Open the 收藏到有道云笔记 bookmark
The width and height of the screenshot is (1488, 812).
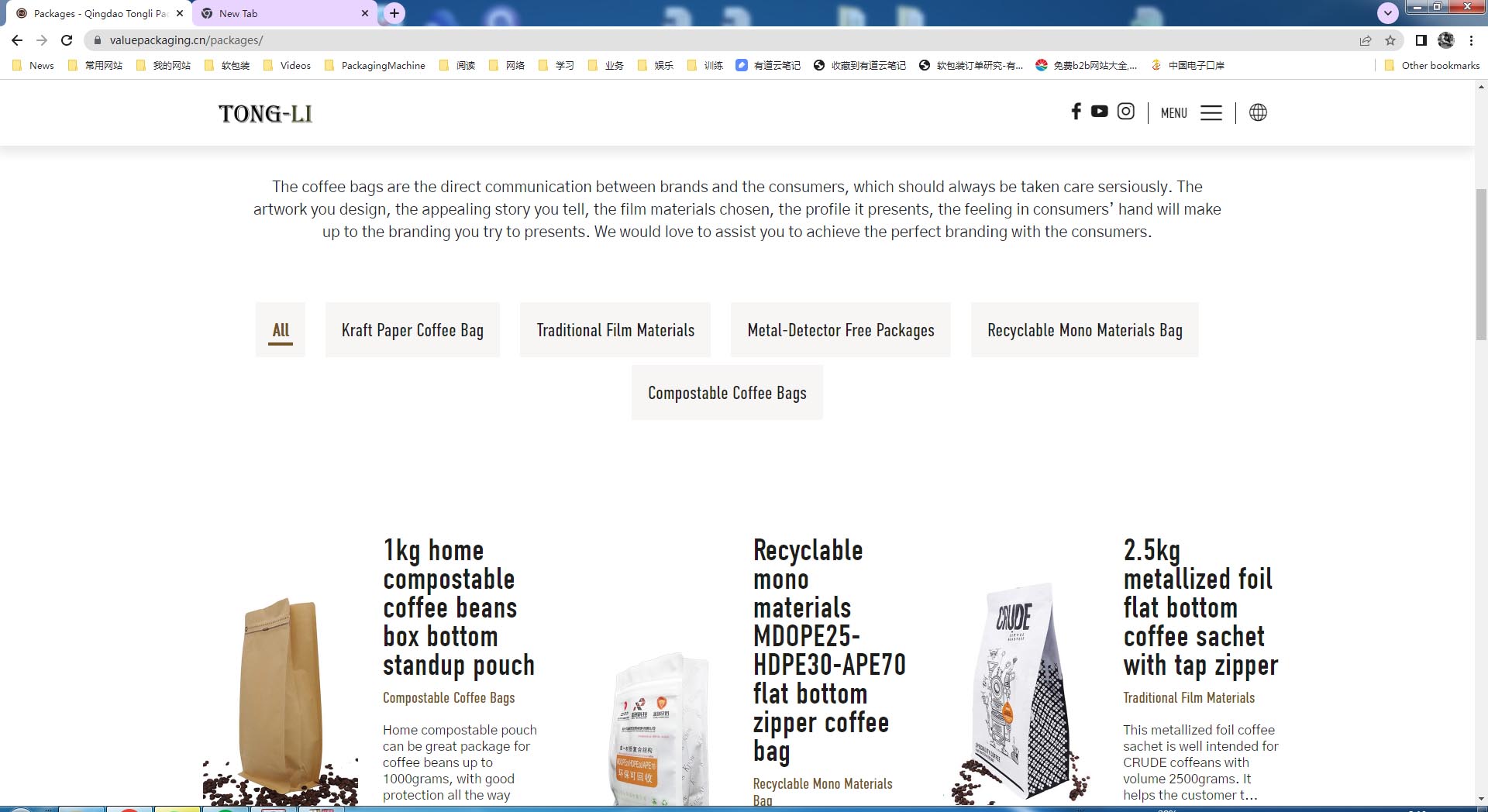click(859, 65)
